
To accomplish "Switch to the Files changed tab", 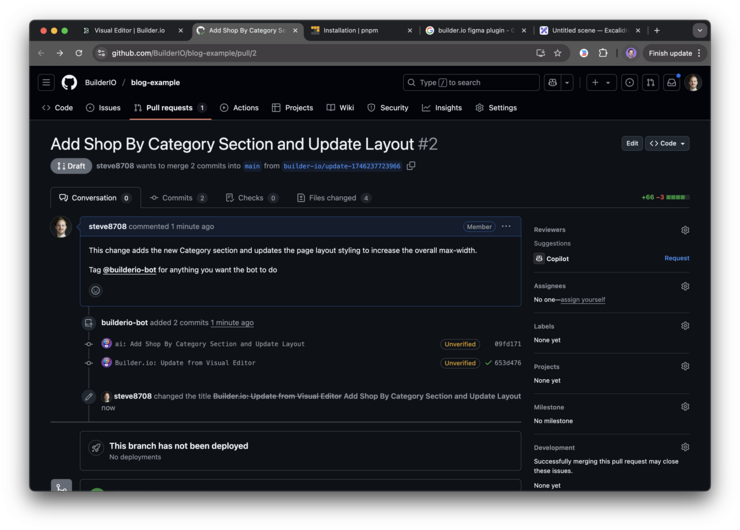I will point(333,198).
